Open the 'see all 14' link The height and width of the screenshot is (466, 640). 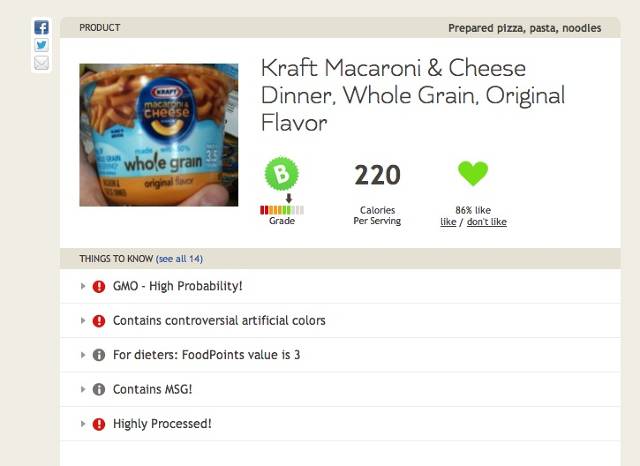click(179, 259)
